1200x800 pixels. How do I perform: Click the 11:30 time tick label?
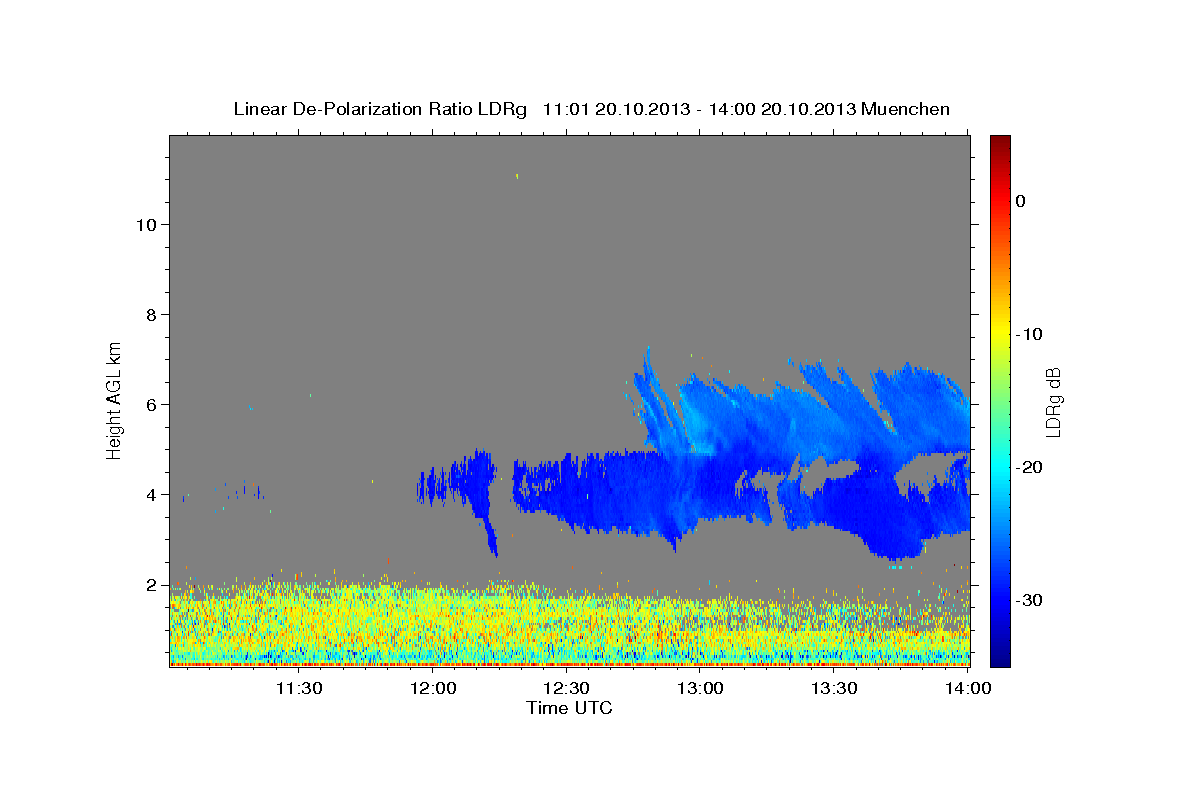[x=299, y=688]
